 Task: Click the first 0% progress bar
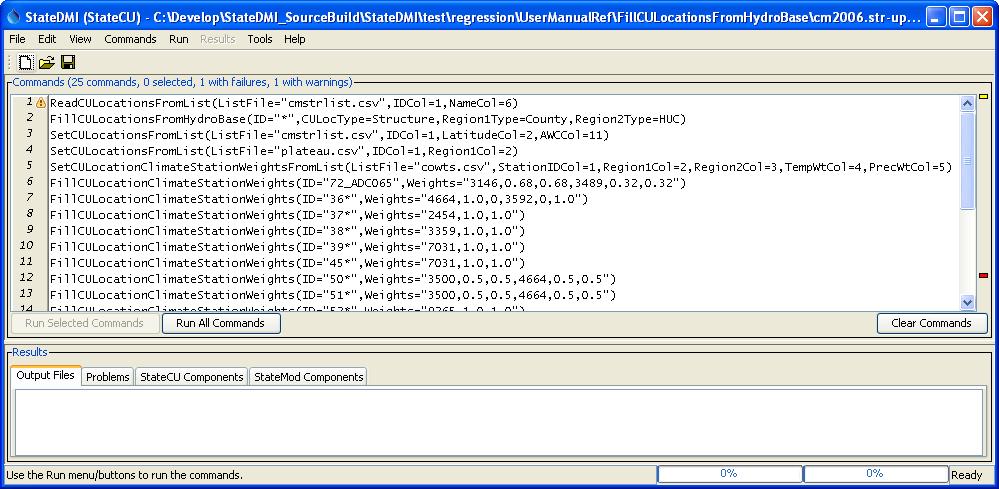[x=729, y=474]
